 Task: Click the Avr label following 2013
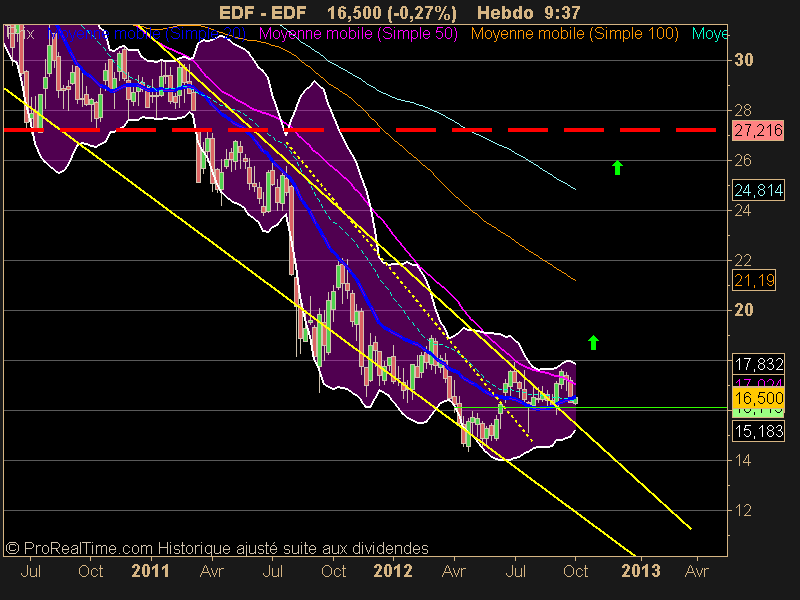coord(696,571)
